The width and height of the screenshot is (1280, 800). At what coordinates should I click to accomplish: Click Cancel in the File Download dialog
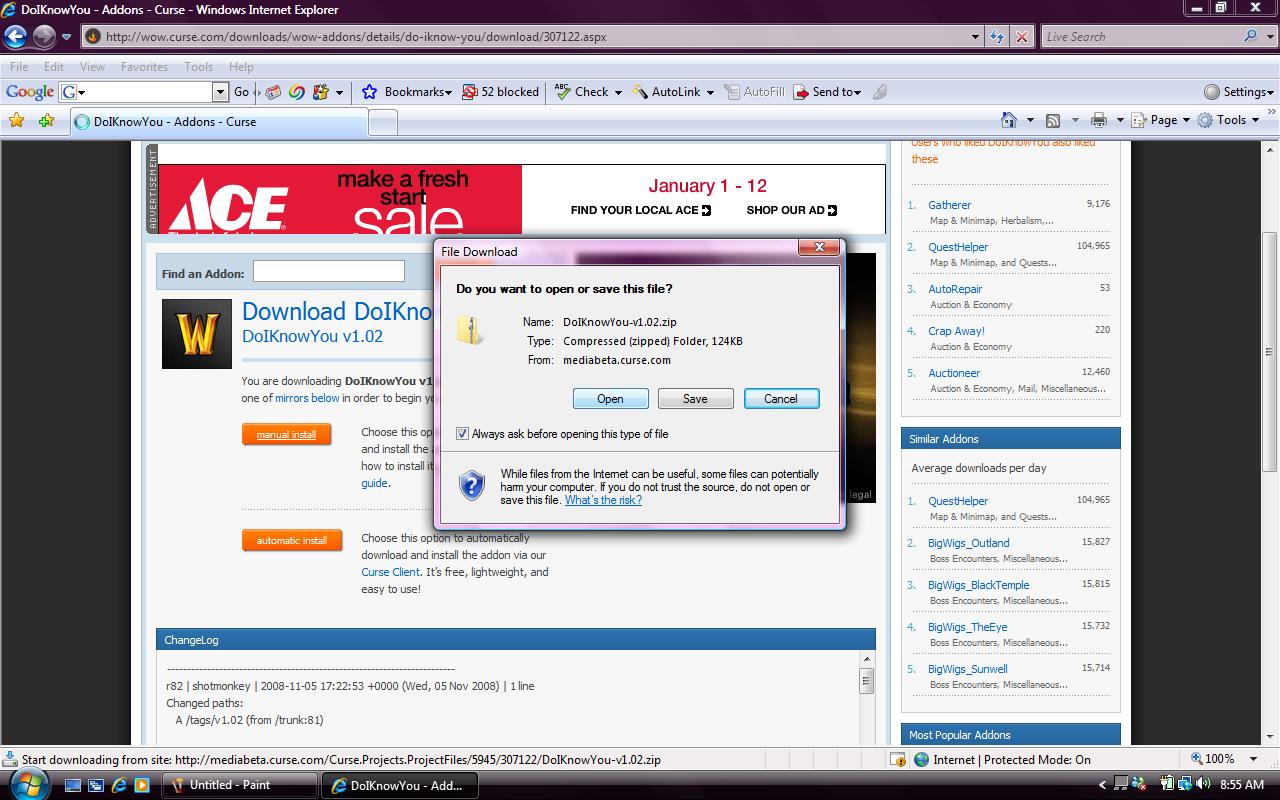pyautogui.click(x=781, y=398)
